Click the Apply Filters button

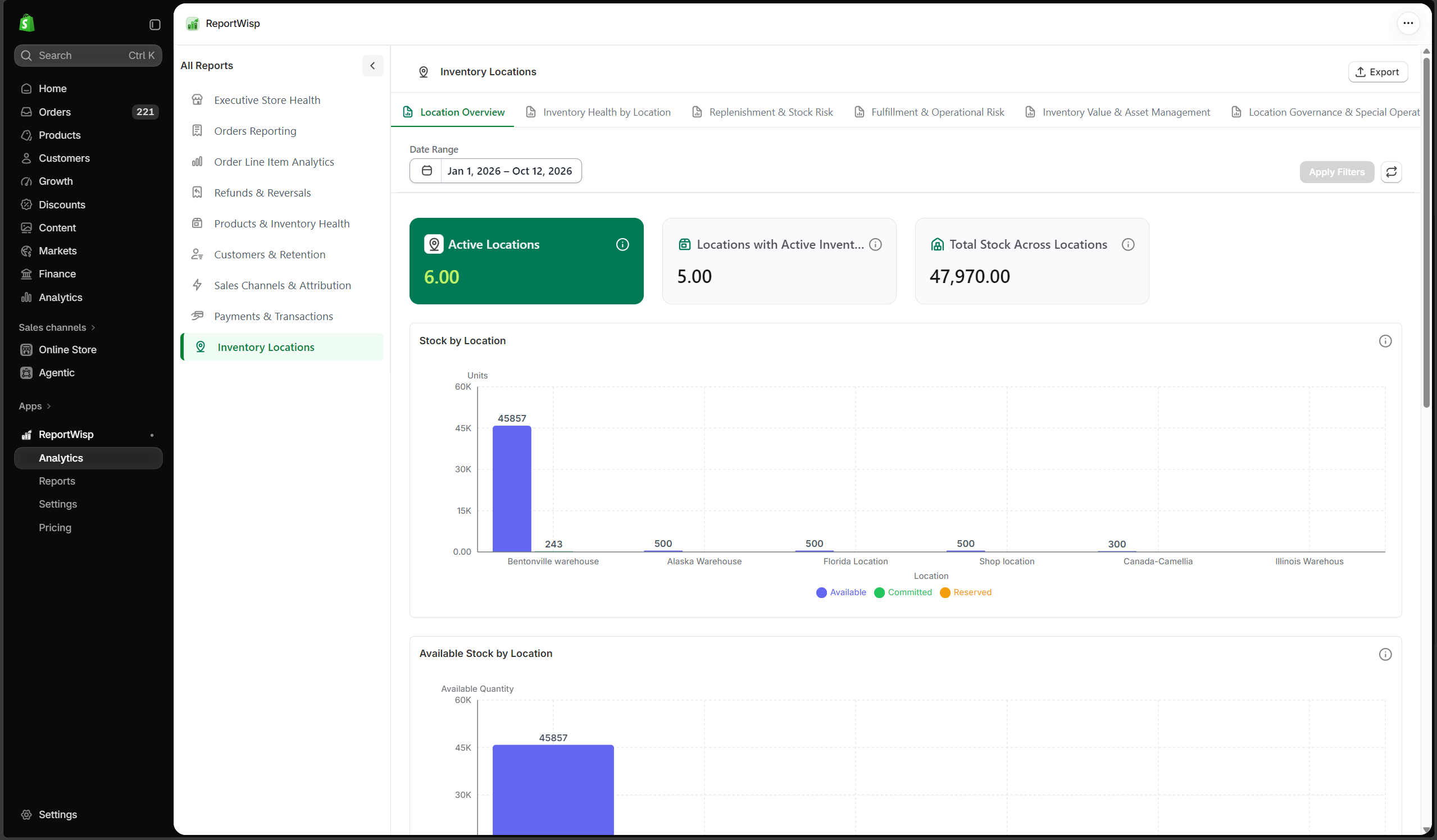(x=1336, y=171)
